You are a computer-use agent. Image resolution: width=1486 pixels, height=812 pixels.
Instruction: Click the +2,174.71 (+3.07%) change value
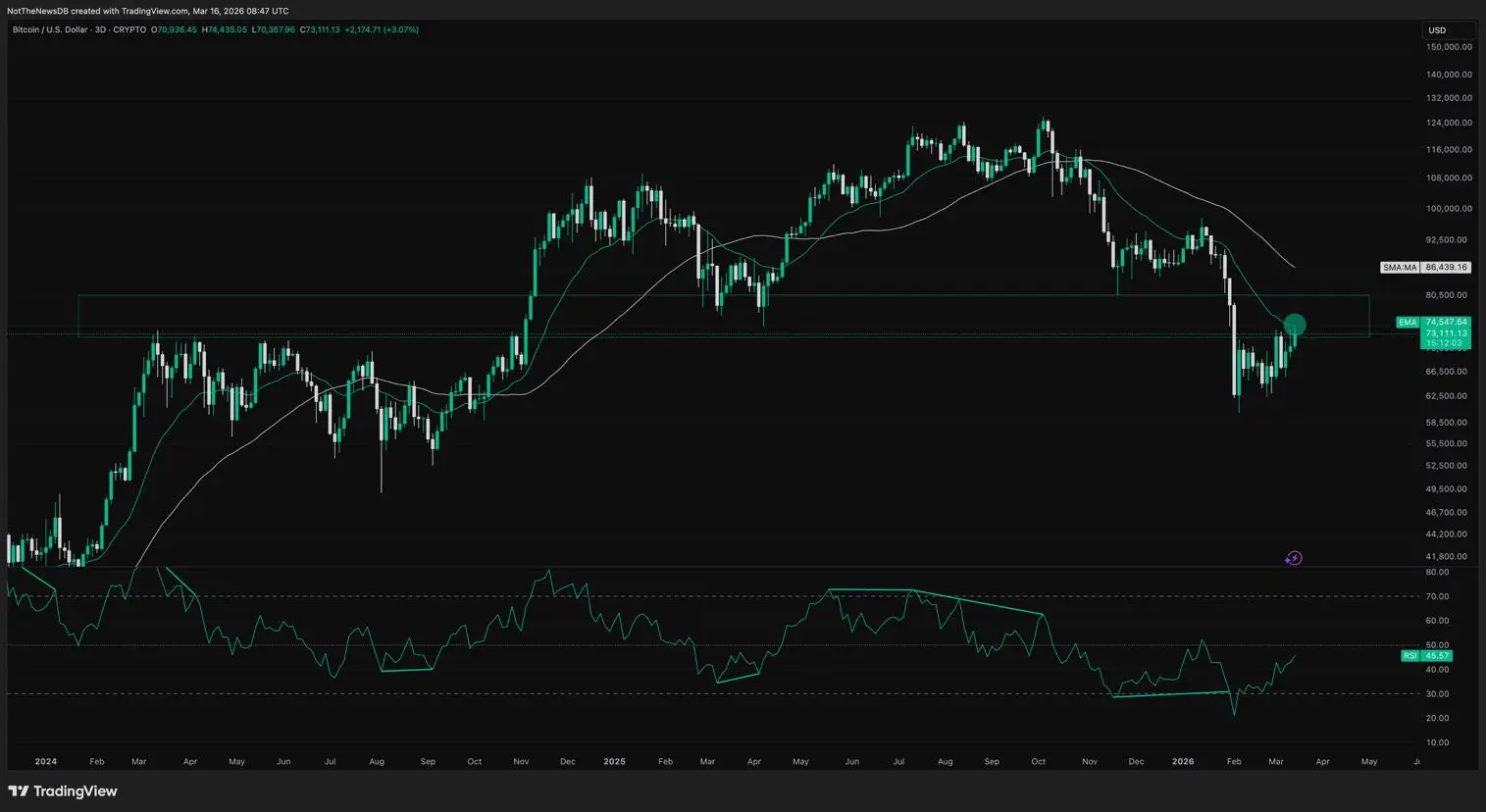click(x=382, y=29)
